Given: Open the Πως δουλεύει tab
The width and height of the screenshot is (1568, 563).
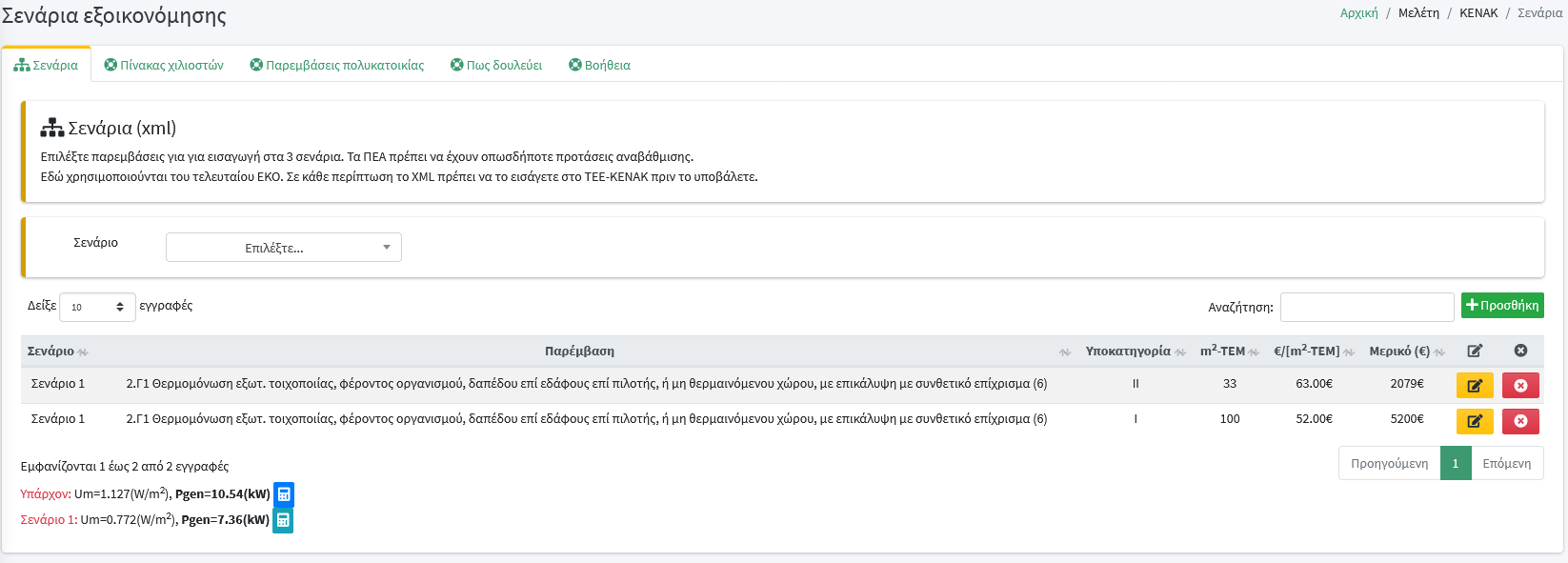Looking at the screenshot, I should [496, 66].
